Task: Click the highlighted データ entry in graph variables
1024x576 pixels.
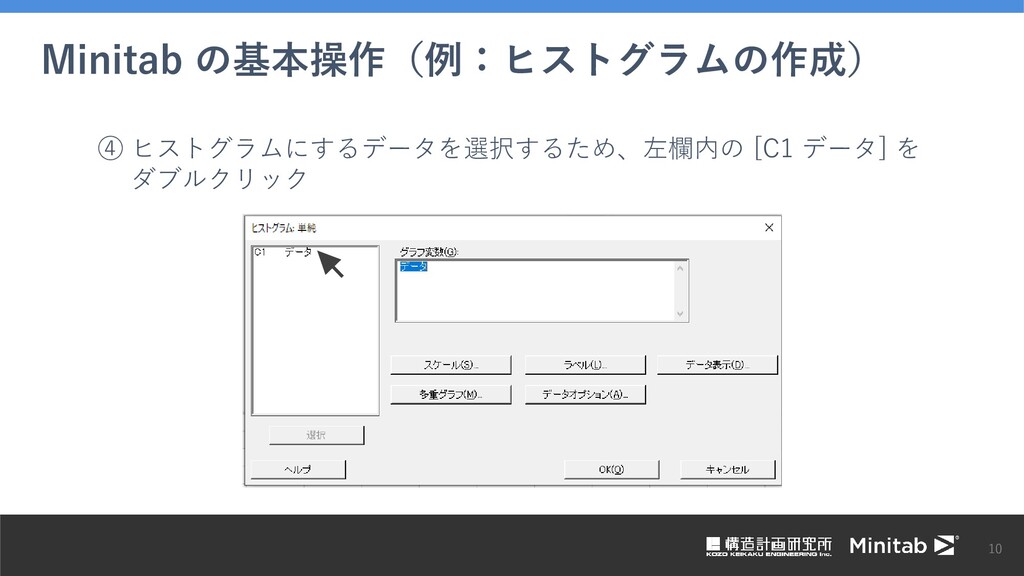Action: (x=413, y=266)
